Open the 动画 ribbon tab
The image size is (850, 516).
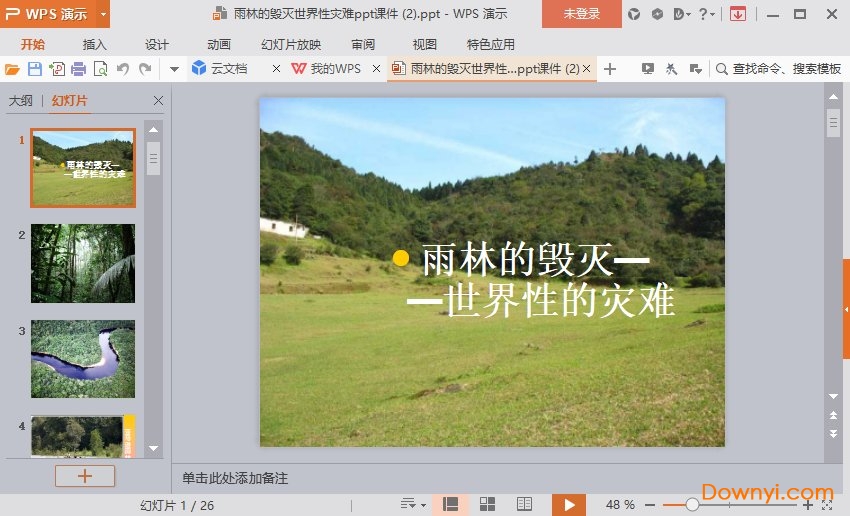[x=219, y=44]
